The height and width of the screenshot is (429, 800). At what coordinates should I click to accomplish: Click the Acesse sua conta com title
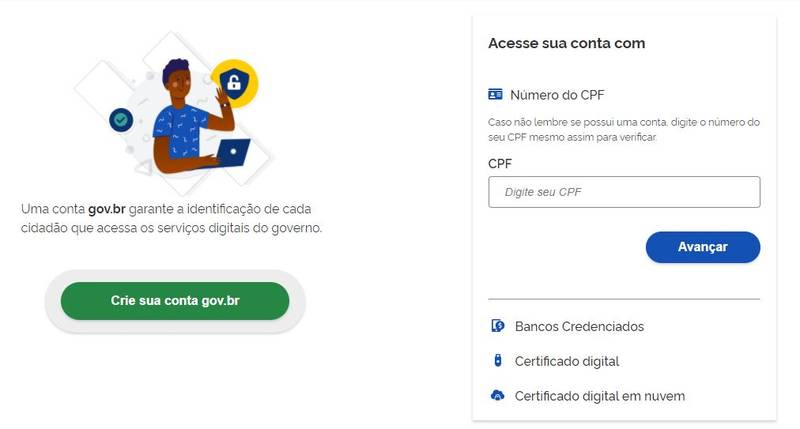[566, 43]
